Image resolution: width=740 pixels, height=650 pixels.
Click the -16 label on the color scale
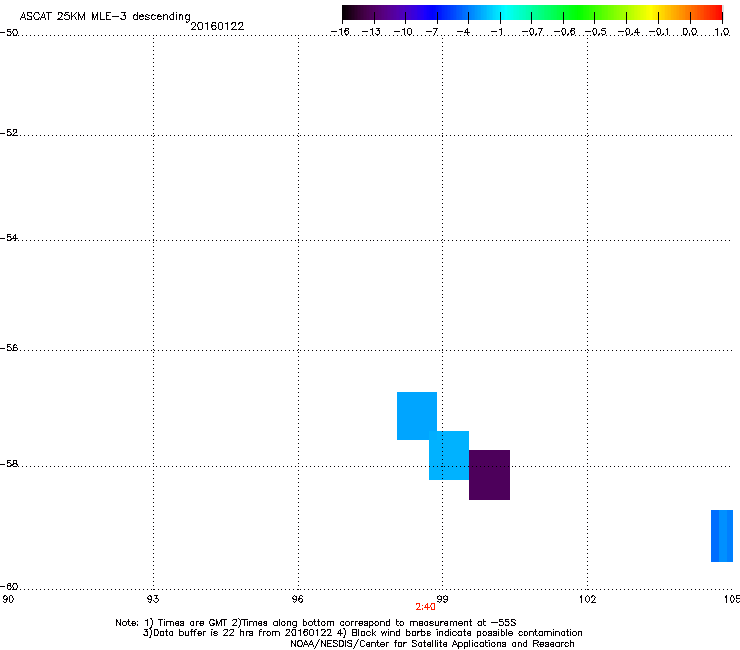[340, 32]
